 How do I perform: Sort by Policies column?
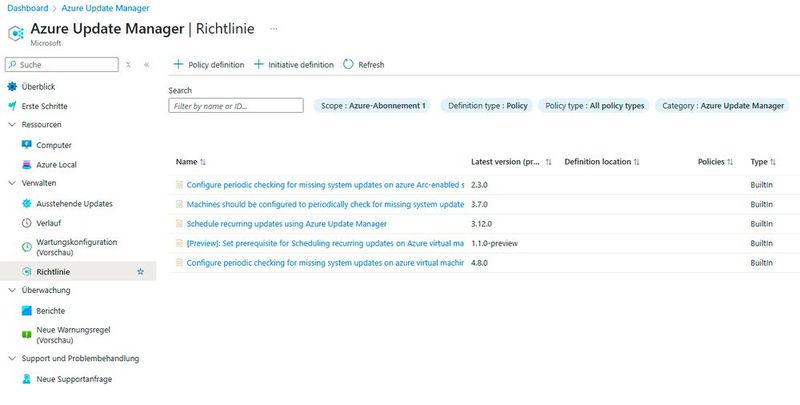pyautogui.click(x=715, y=162)
